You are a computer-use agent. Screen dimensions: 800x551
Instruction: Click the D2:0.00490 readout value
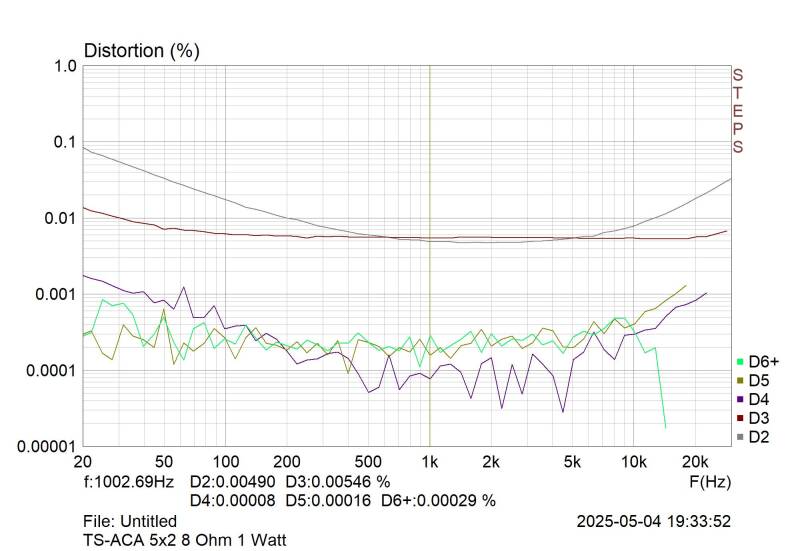point(233,482)
